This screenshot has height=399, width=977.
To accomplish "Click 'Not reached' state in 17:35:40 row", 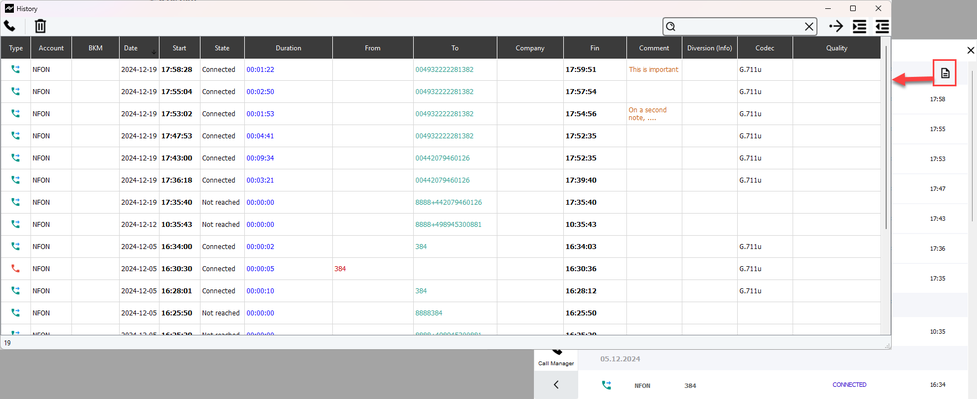I will coord(221,202).
